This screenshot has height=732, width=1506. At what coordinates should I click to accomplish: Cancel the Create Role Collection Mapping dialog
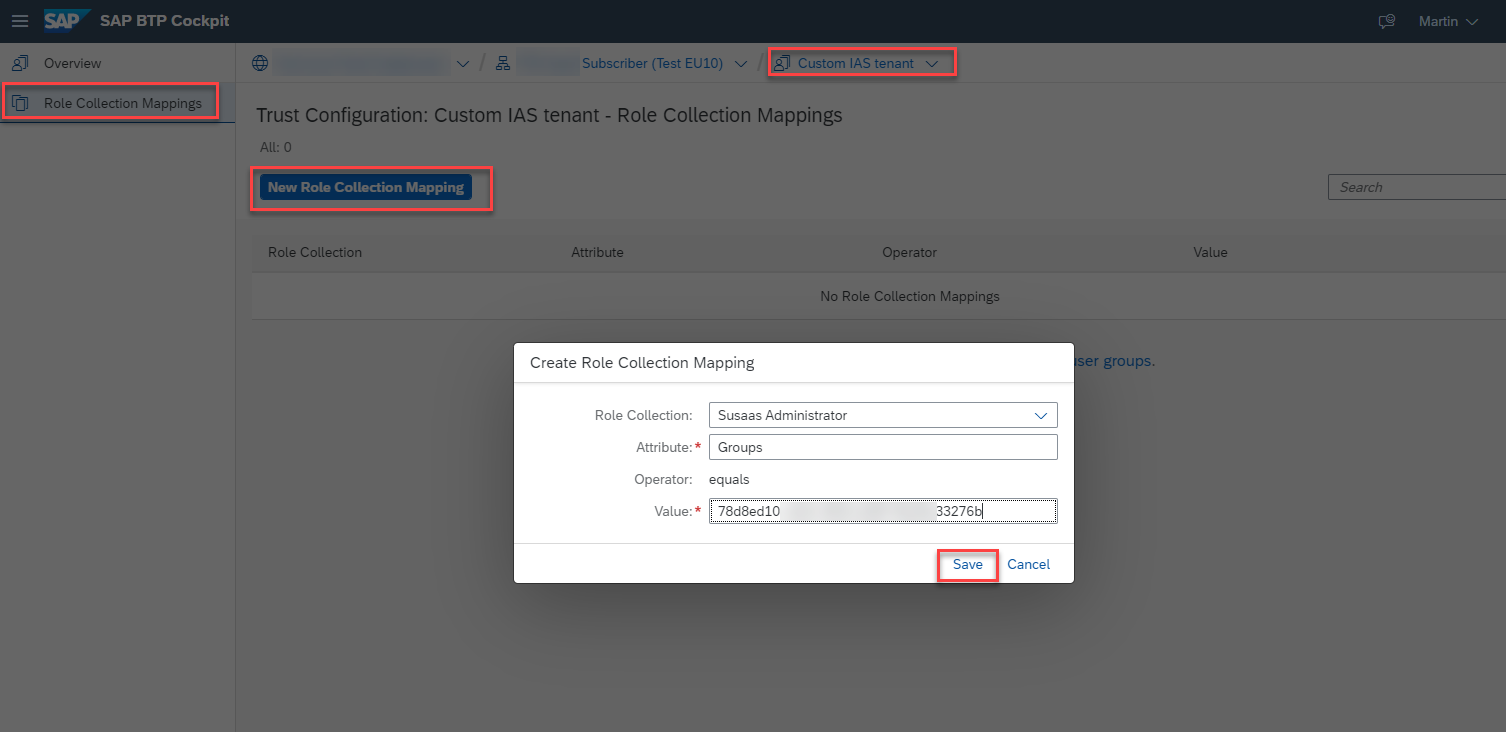pos(1028,564)
